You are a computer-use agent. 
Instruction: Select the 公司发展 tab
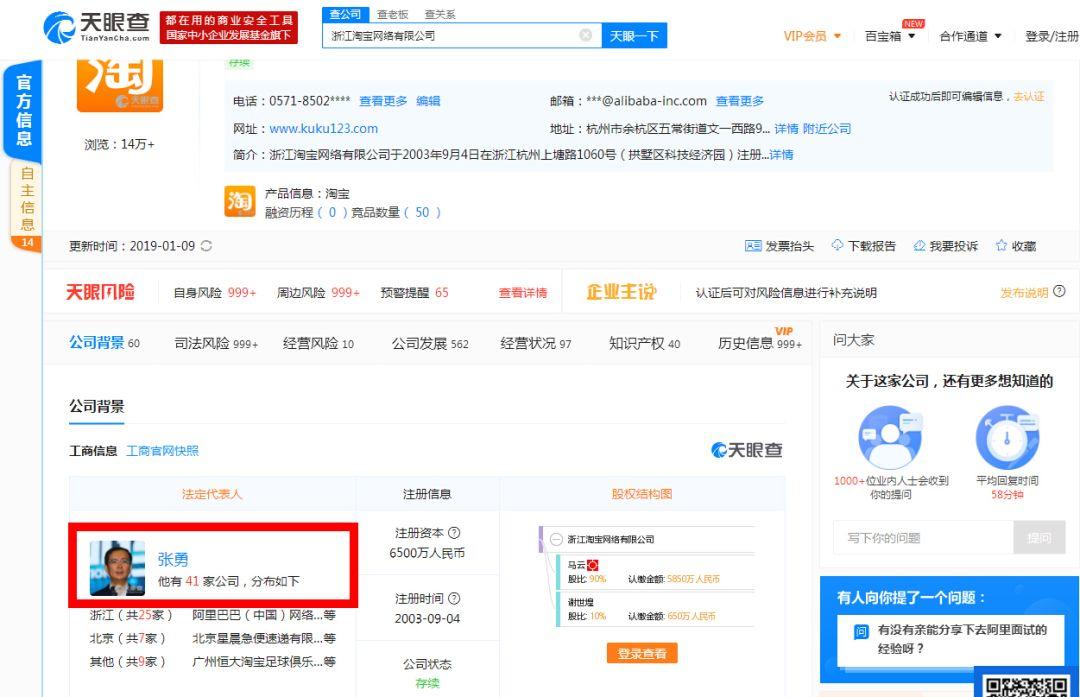[430, 343]
